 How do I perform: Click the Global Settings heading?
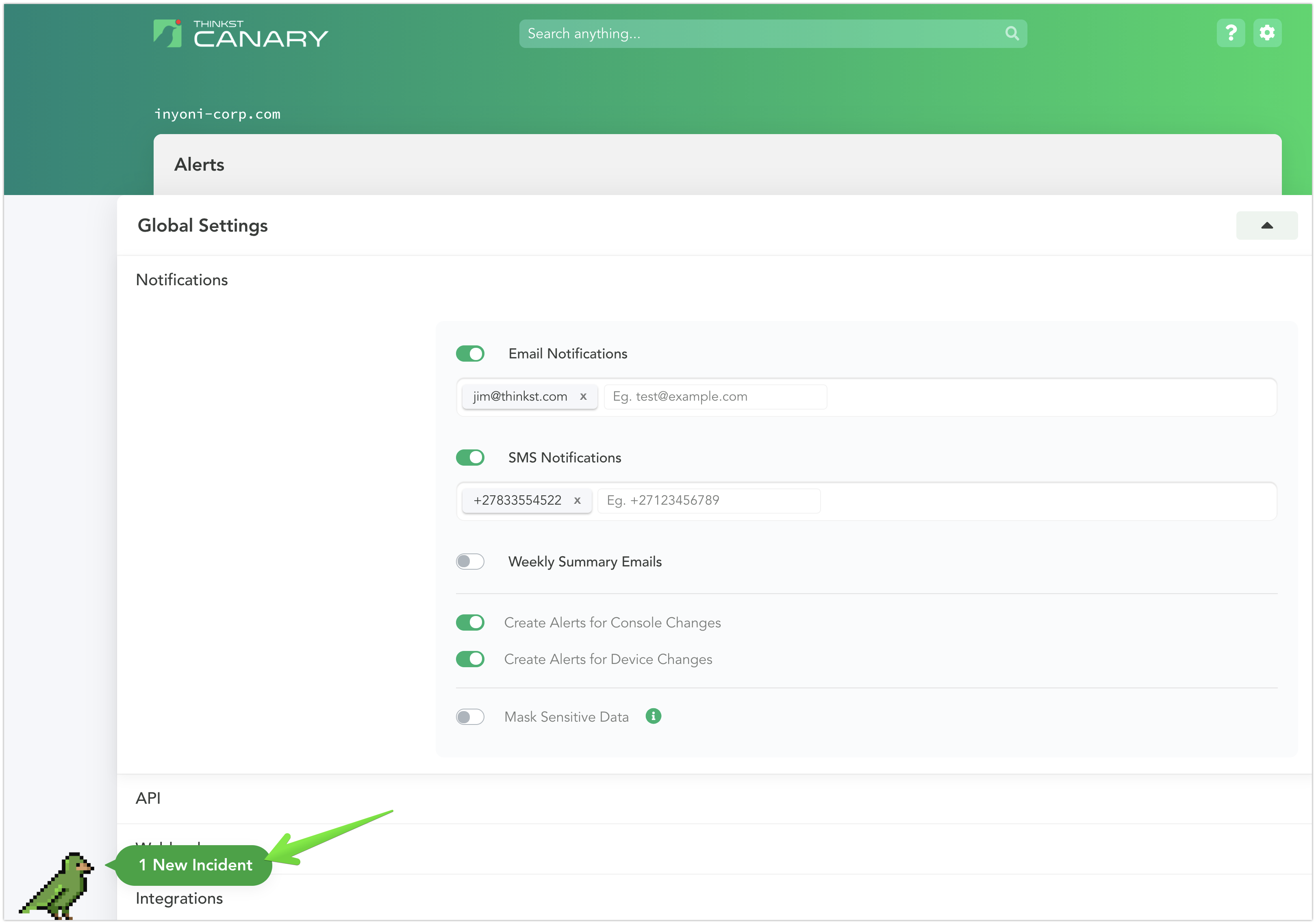coord(202,225)
